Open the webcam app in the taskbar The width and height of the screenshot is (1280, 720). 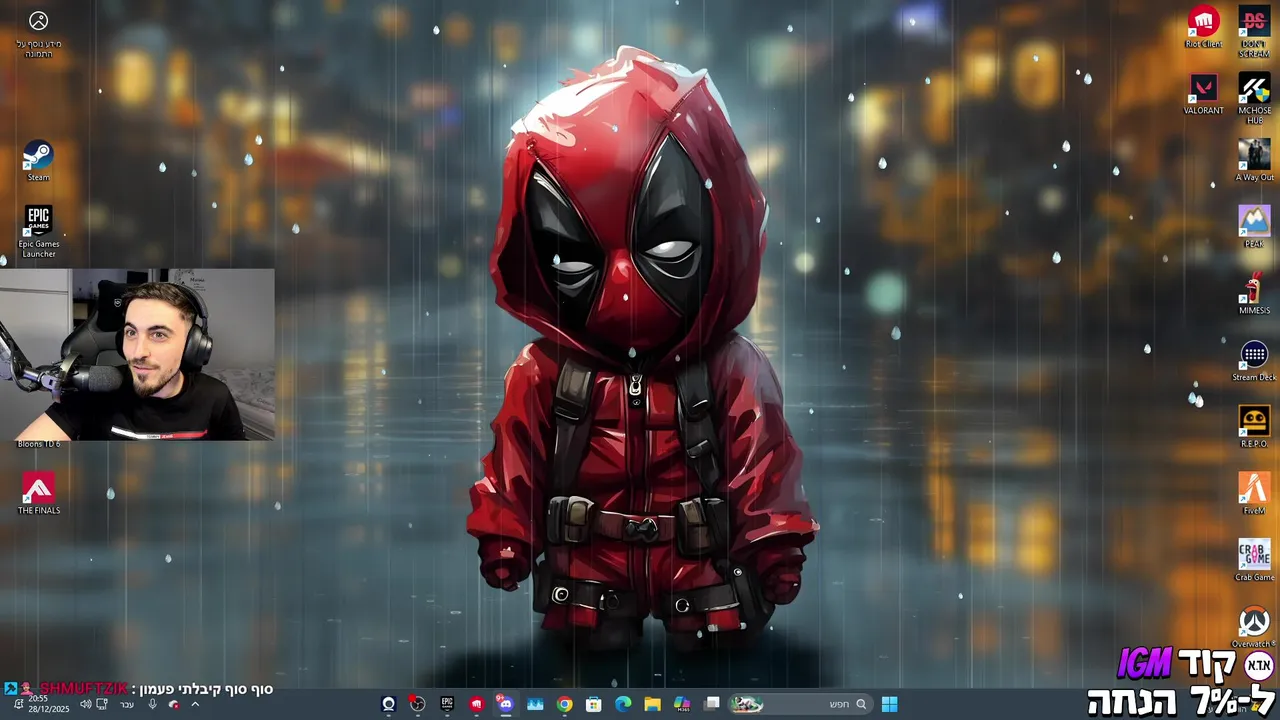click(389, 704)
